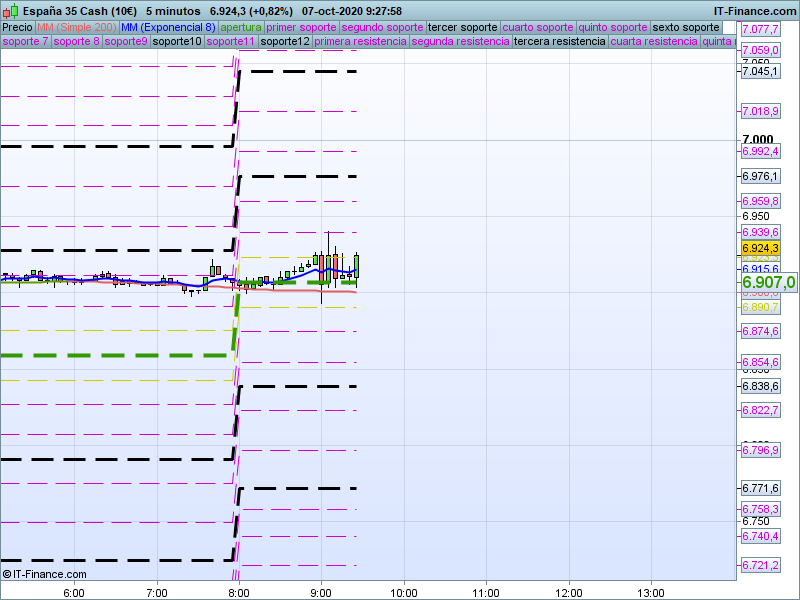Open the 5 minutos timeframe label
Viewport: 800px width, 600px height.
173,11
